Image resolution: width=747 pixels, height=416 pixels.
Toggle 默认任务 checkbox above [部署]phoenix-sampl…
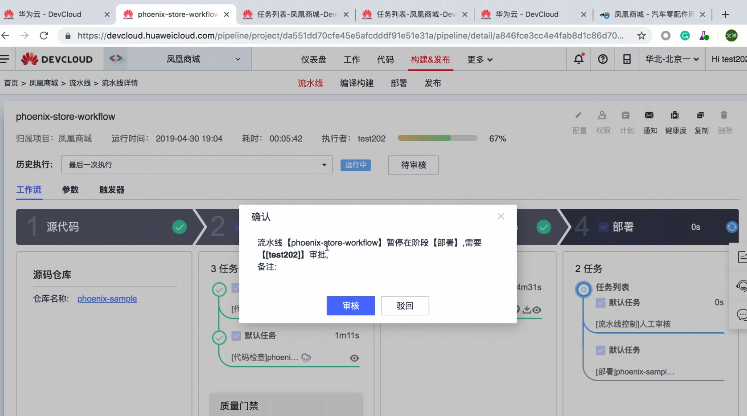coord(600,350)
